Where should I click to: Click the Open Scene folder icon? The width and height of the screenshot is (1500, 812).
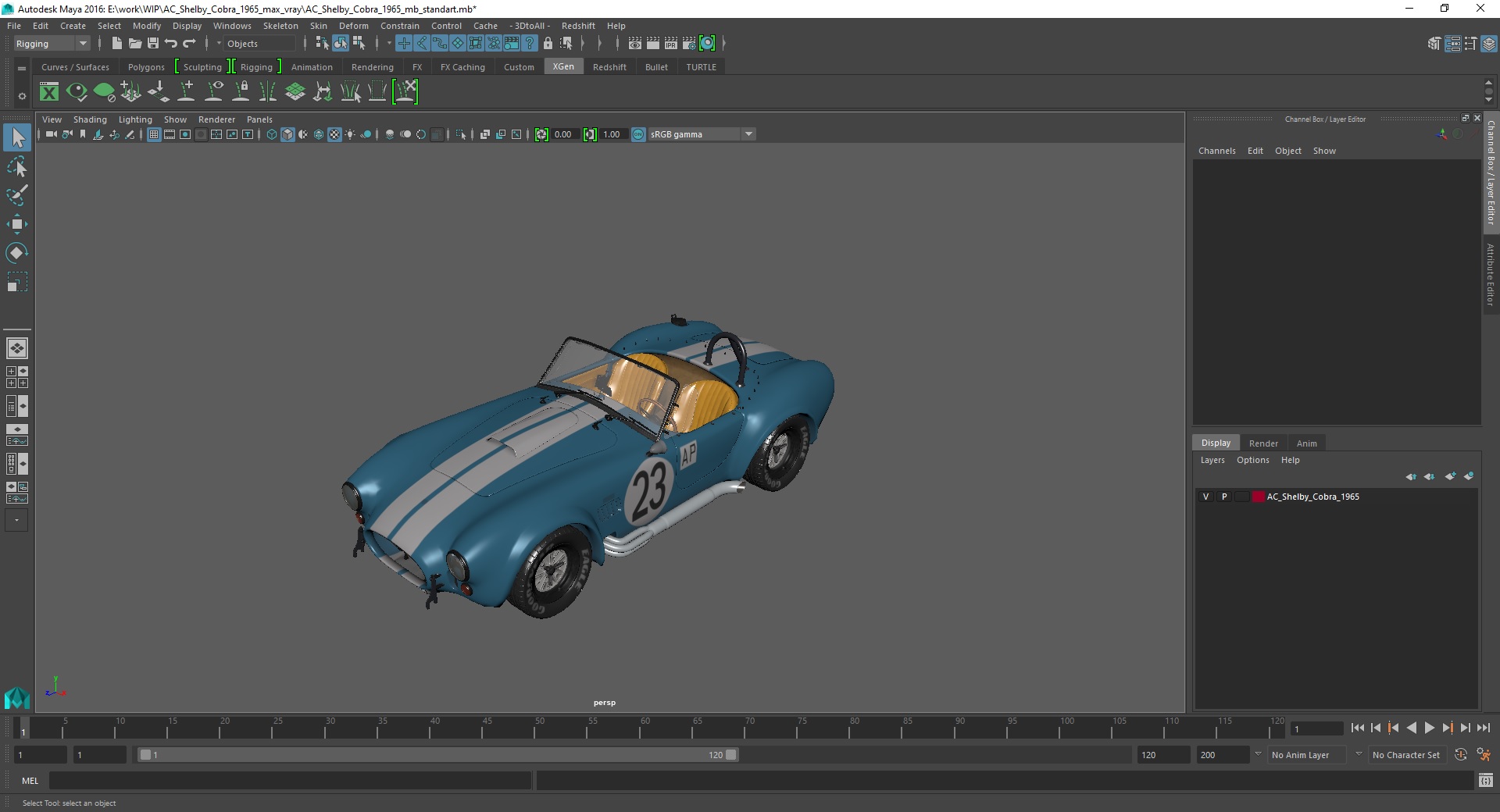(x=134, y=44)
